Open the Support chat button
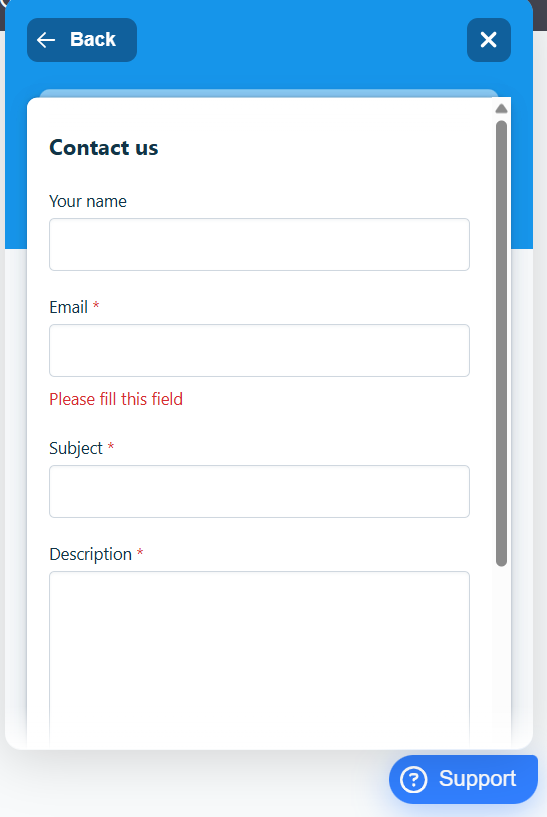Viewport: 547px width, 817px height. [463, 779]
